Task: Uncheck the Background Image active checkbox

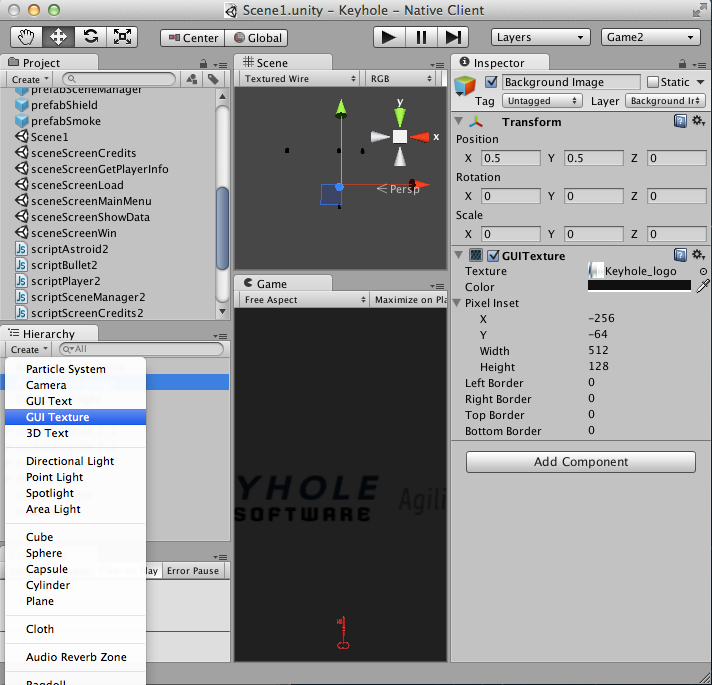Action: (x=491, y=82)
